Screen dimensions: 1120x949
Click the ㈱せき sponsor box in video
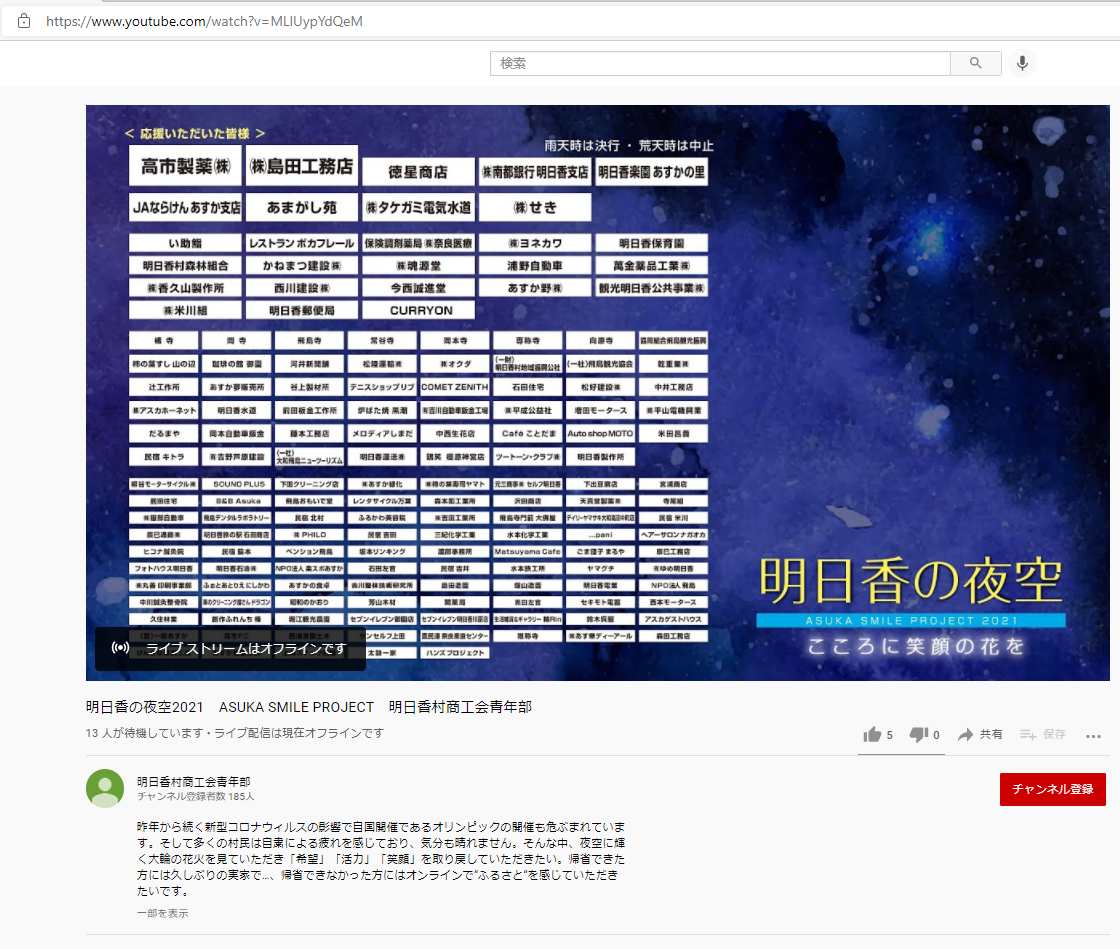tap(535, 207)
